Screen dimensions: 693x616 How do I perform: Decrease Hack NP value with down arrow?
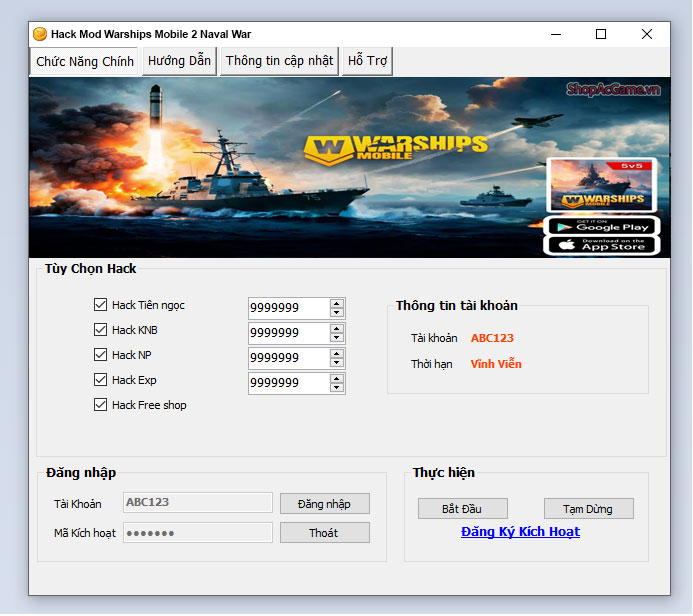[337, 363]
